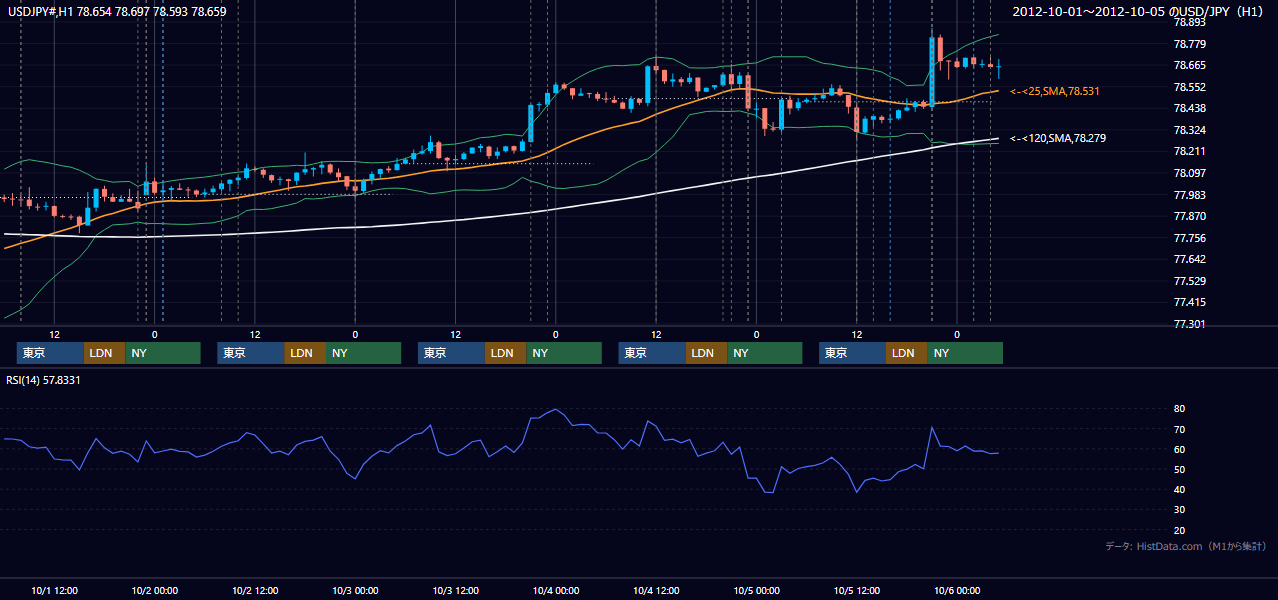Click the 2012-10-01～2012-10-05 USD/JPY chart title
This screenshot has width=1278, height=600.
coord(1138,11)
